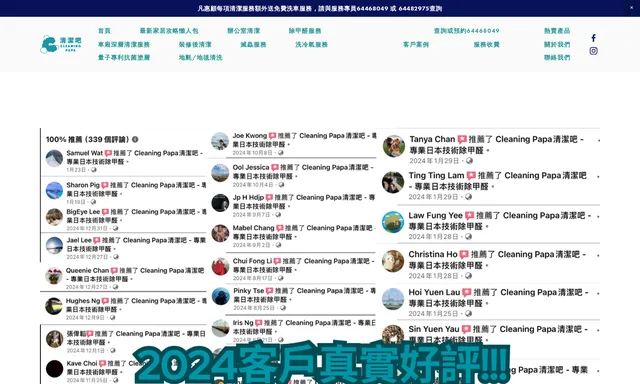The image size is (640, 384).
Task: Open 洗冷氣服務 menu item
Action: 311,44
